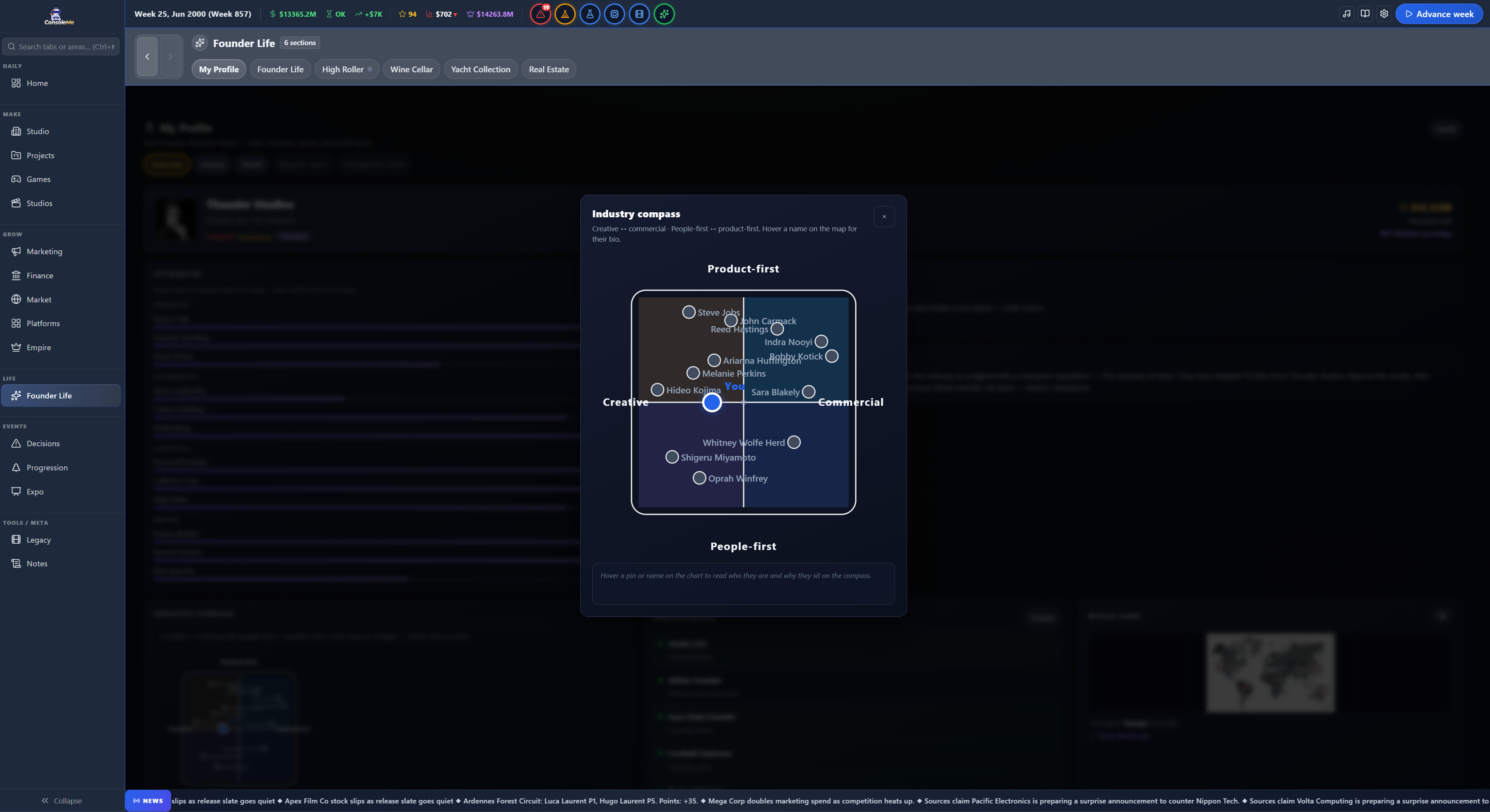The width and height of the screenshot is (1490, 812).
Task: Open the Market section
Action: pyautogui.click(x=61, y=299)
